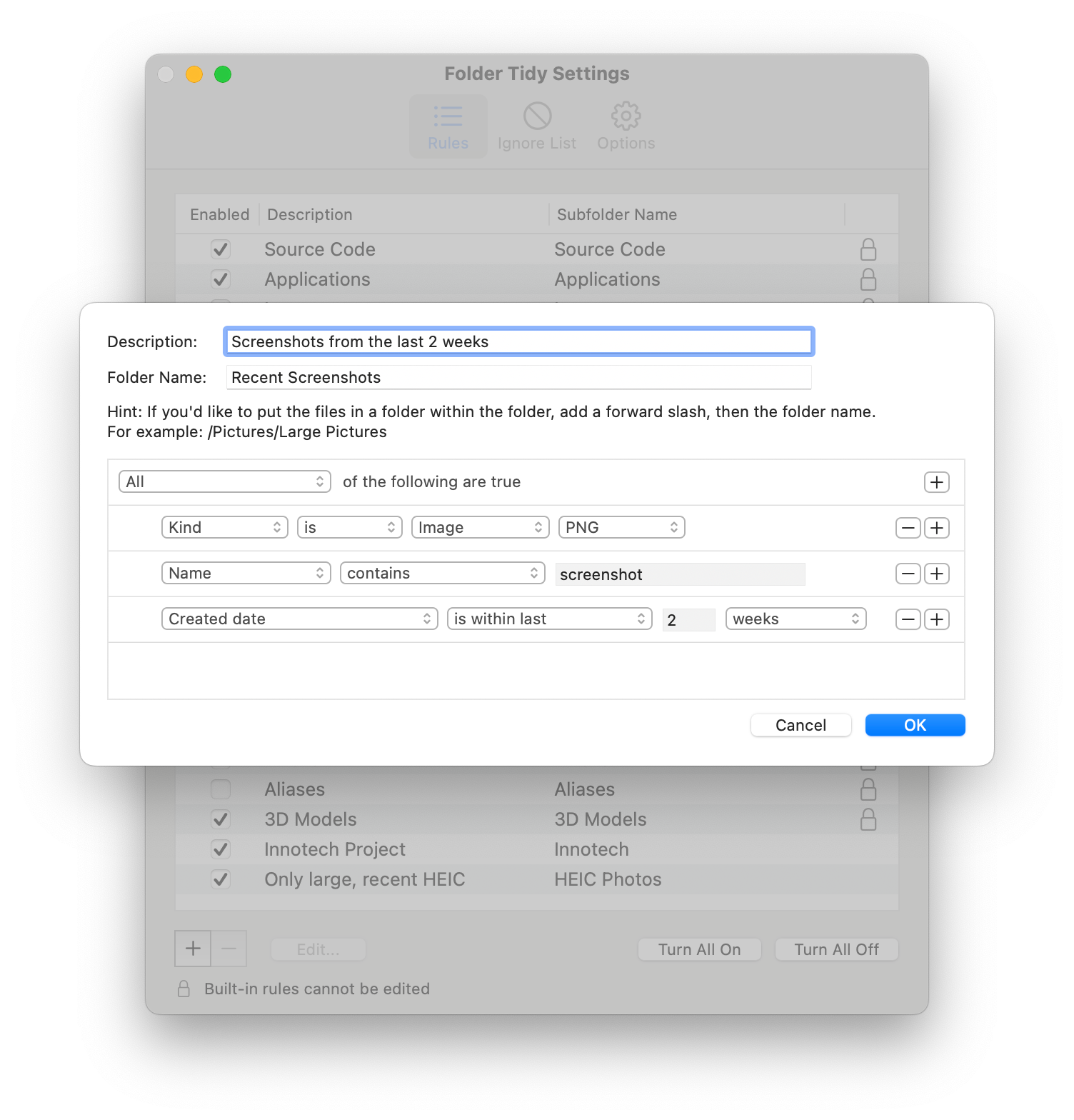Open the Name attribute dropdown

(246, 573)
